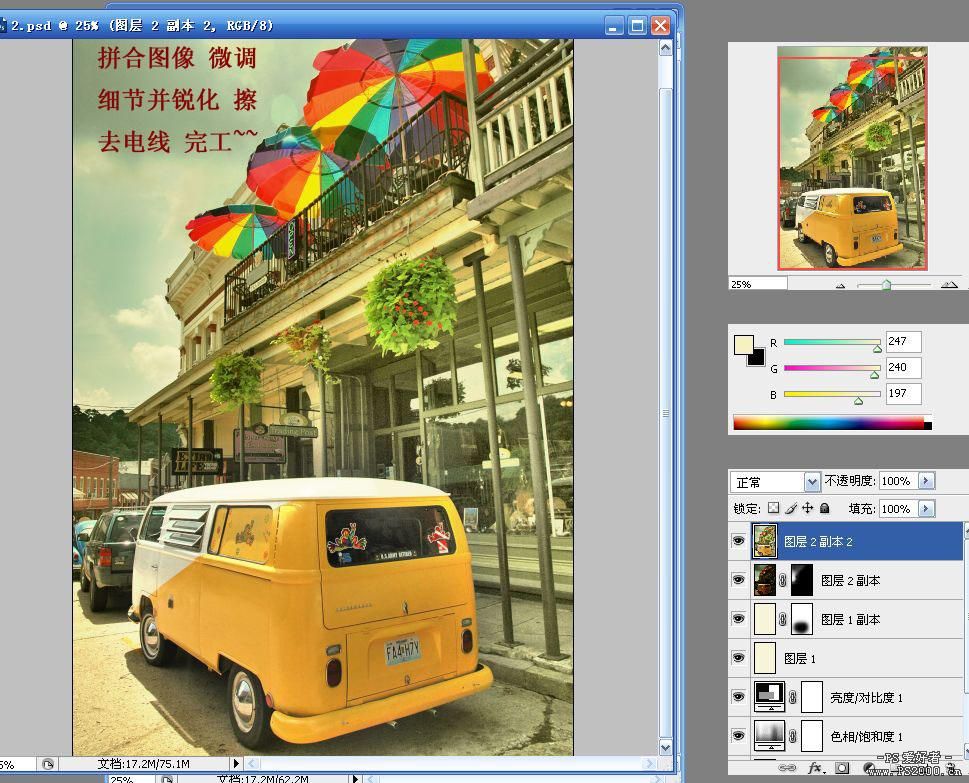Hide the 色相/饱和度 1 adjustment layer

[738, 735]
